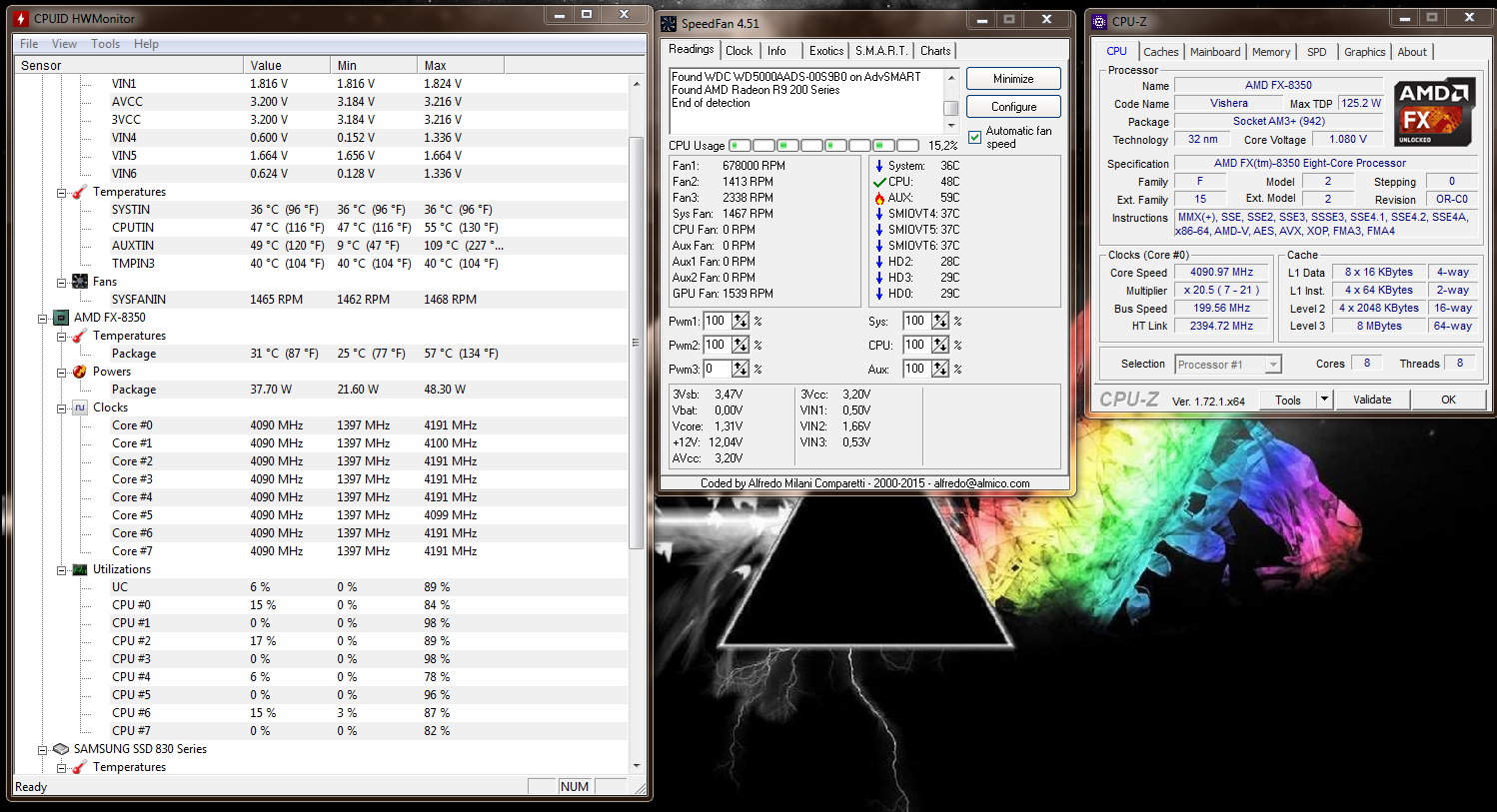Open the Help menu in HWMonitor

pos(146,44)
